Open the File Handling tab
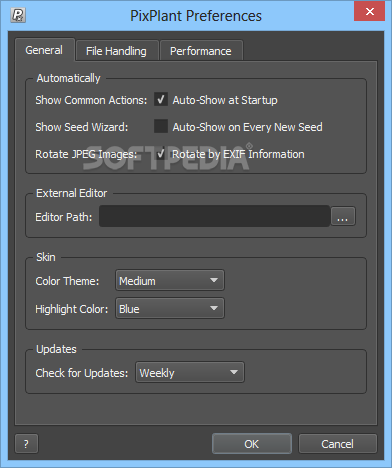392x468 pixels. click(117, 51)
